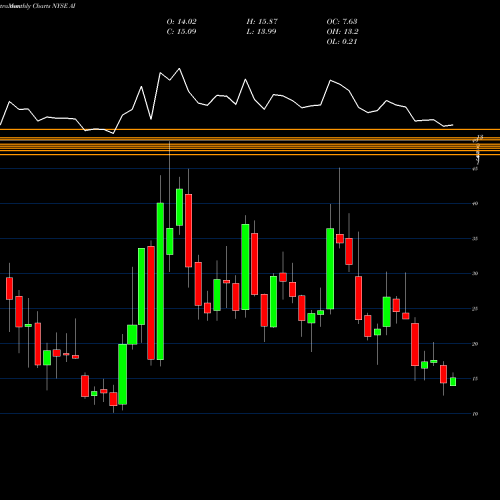The height and width of the screenshot is (500, 500).
Task: Click the low value 'L: 13.99'
Action: click(261, 32)
